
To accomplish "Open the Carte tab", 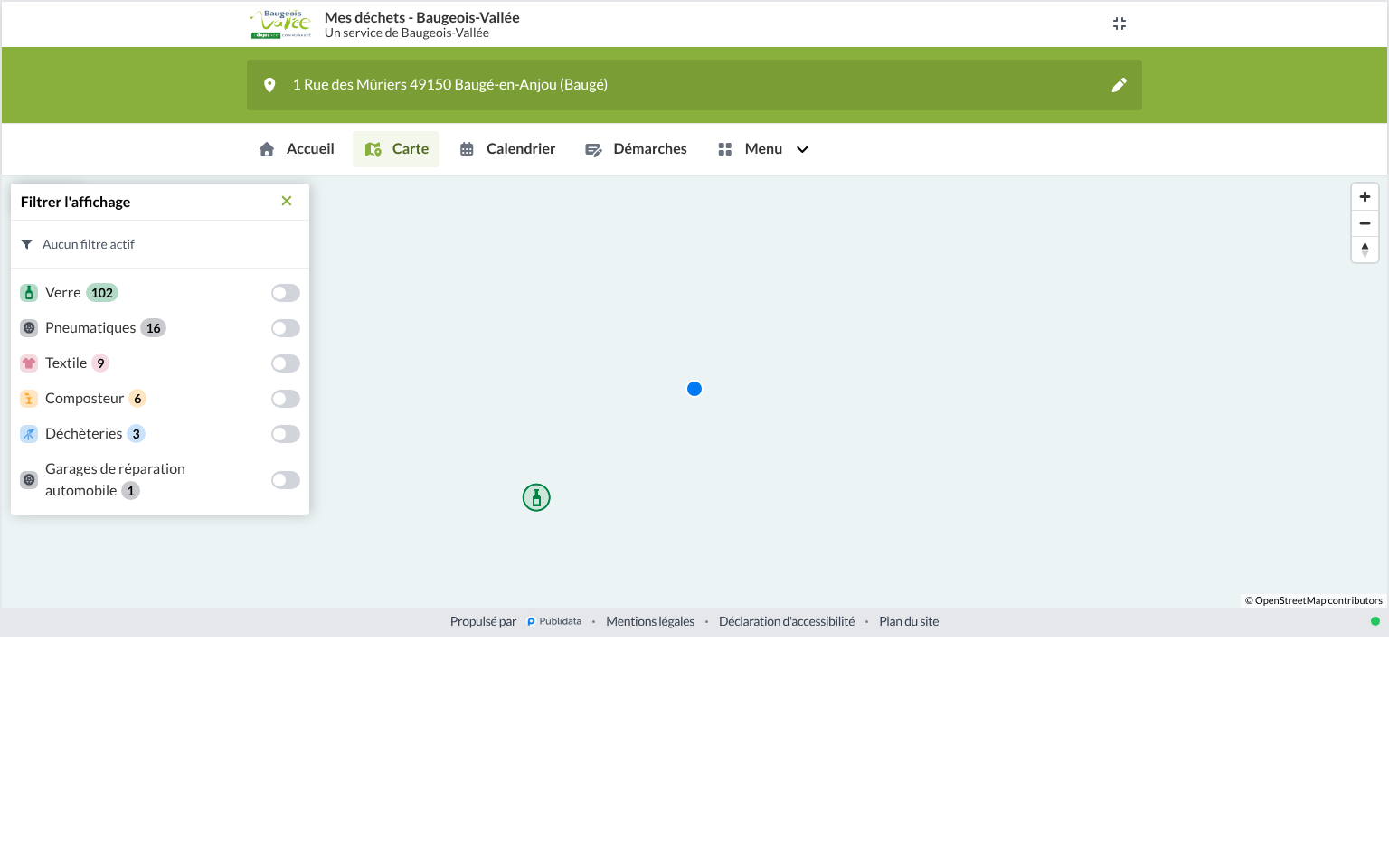I will click(x=396, y=149).
